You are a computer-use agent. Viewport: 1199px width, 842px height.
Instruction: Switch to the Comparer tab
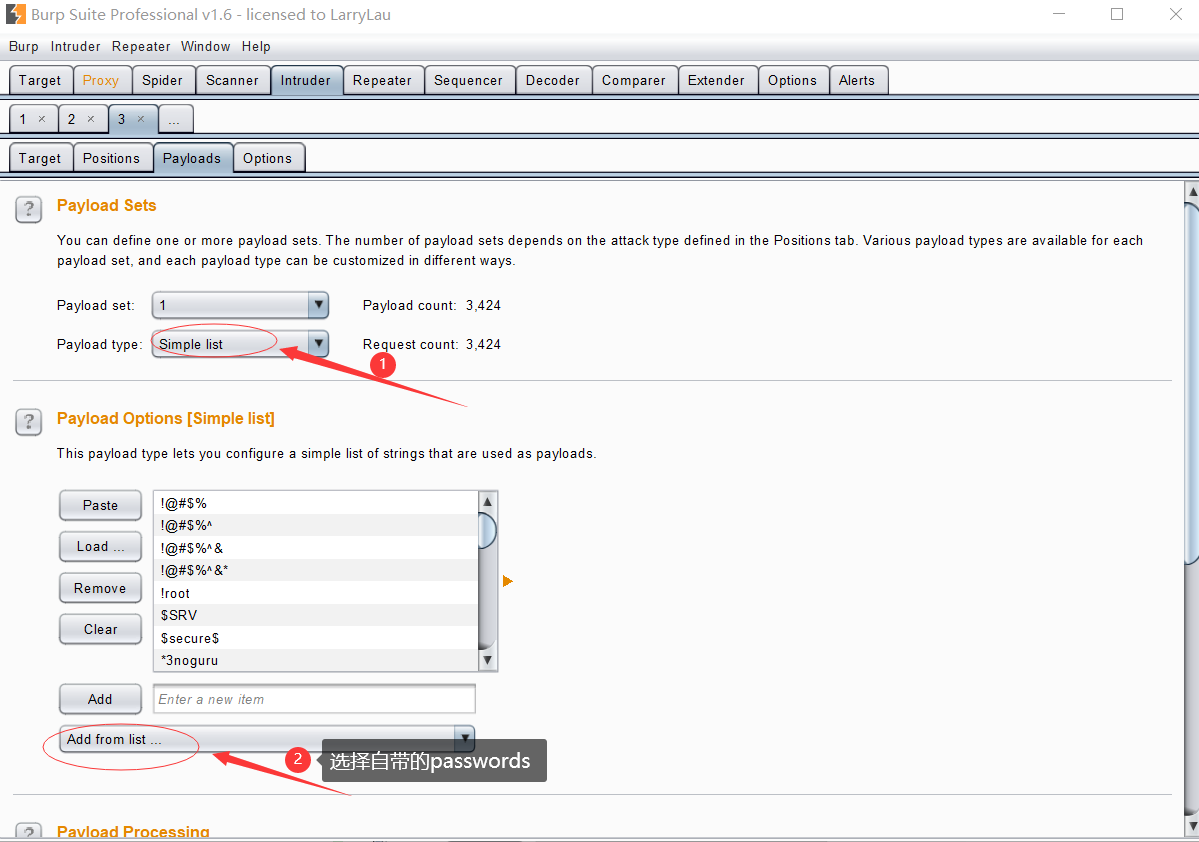(634, 80)
